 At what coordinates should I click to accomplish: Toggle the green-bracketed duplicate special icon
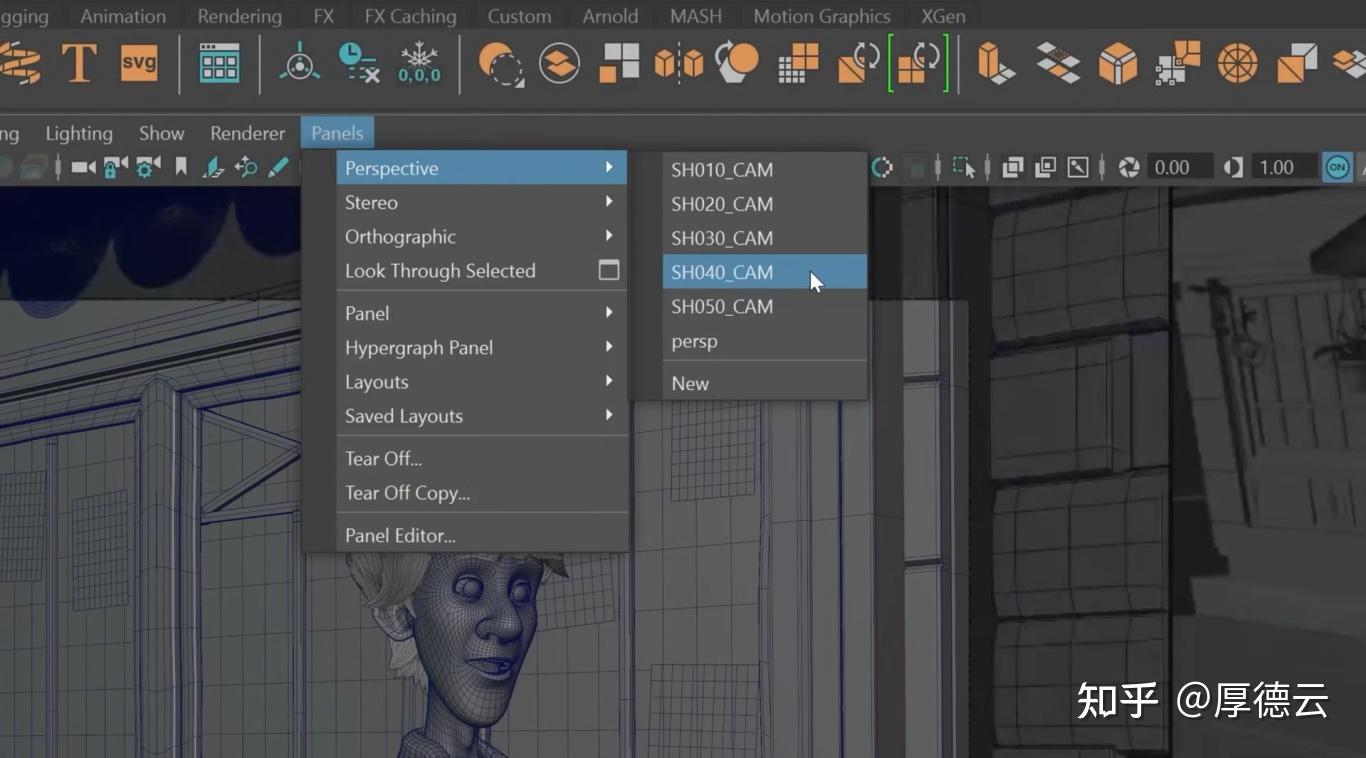coord(918,63)
